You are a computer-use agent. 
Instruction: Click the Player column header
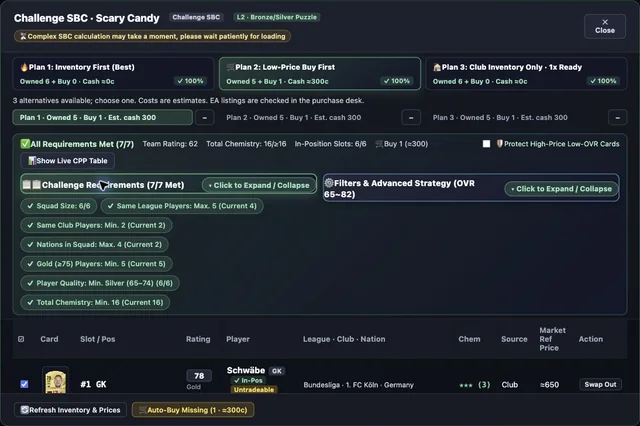(x=238, y=339)
